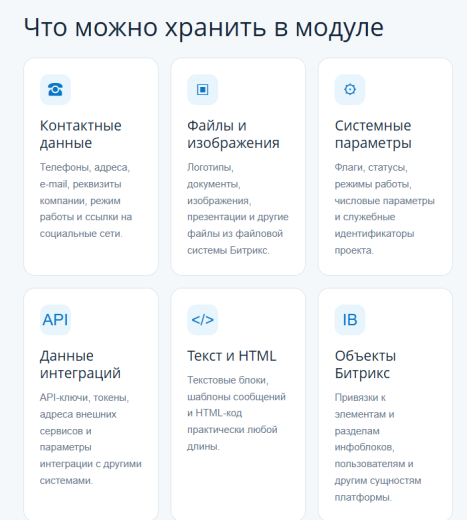Image resolution: width=467 pixels, height=520 pixels.
Task: Click the Контактные данные card title
Action: click(81, 134)
